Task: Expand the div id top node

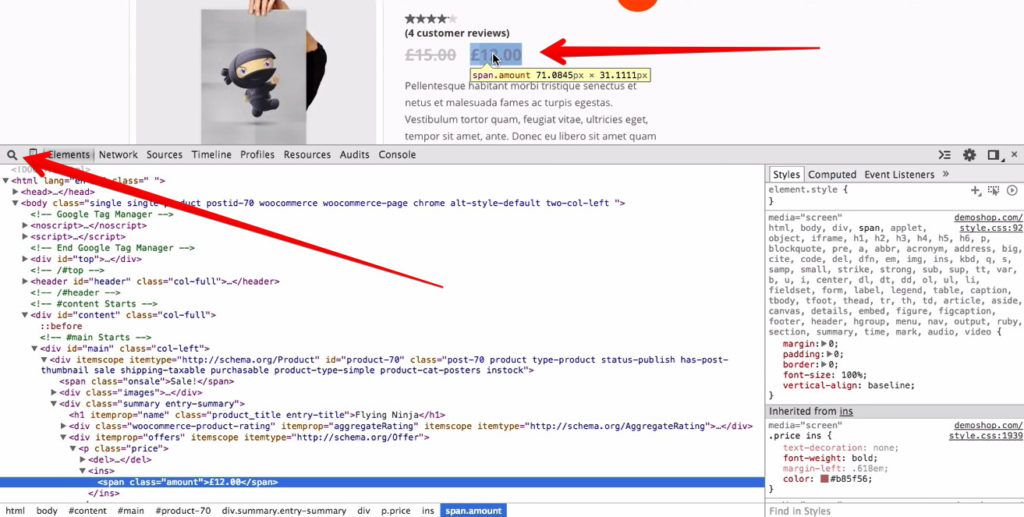Action: (25, 259)
